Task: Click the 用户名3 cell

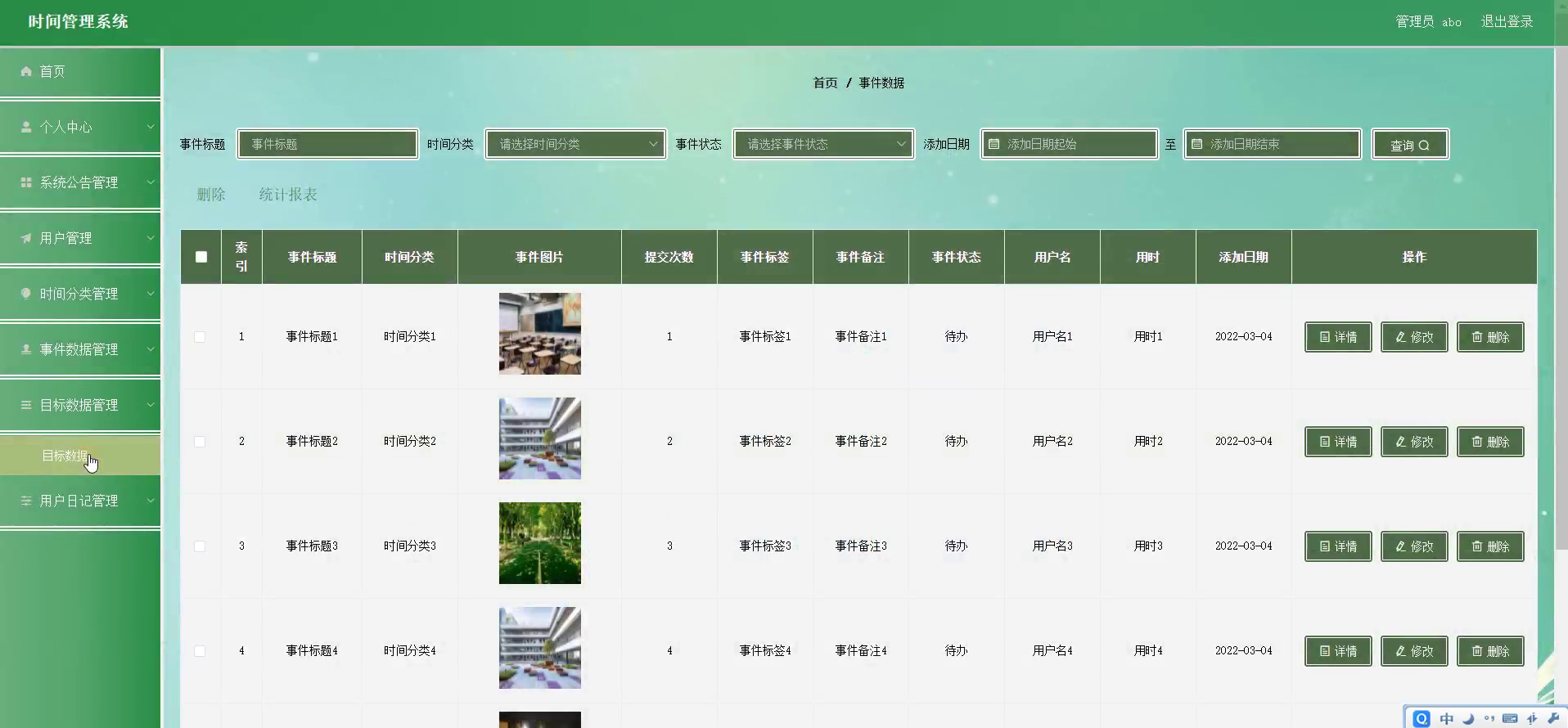Action: click(x=1052, y=546)
